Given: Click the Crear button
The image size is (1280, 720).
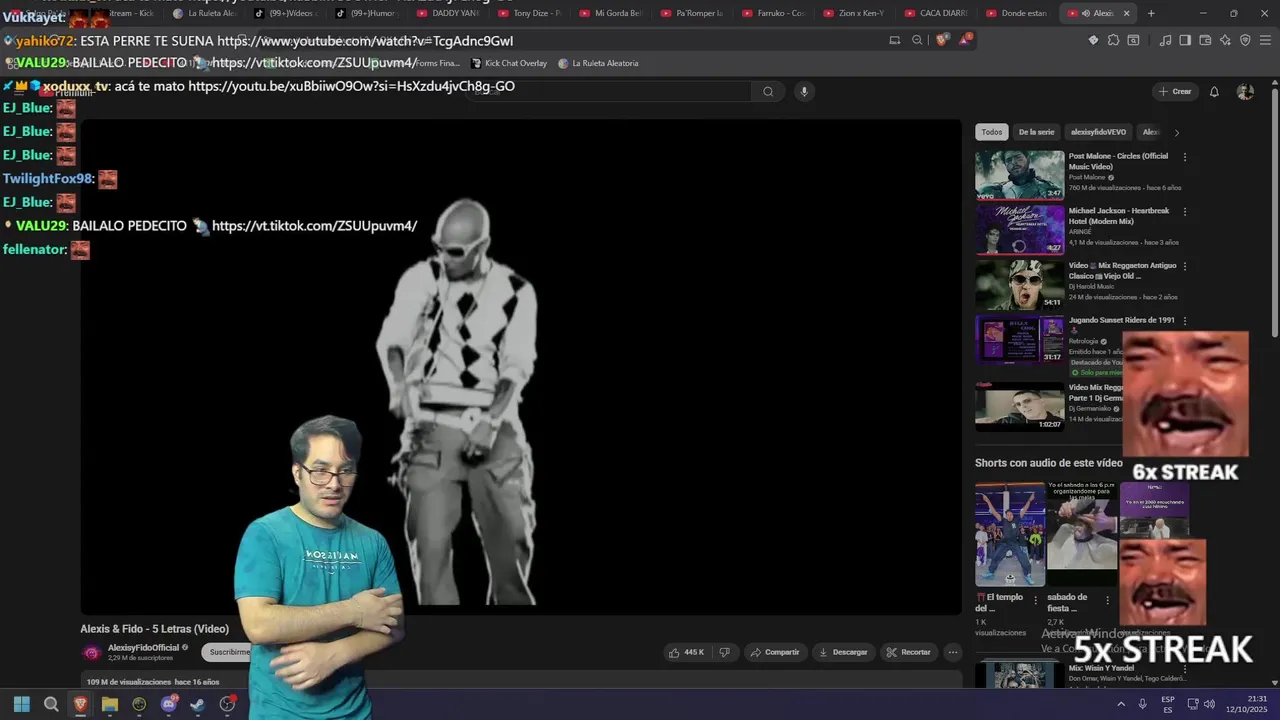Looking at the screenshot, I should point(1175,92).
